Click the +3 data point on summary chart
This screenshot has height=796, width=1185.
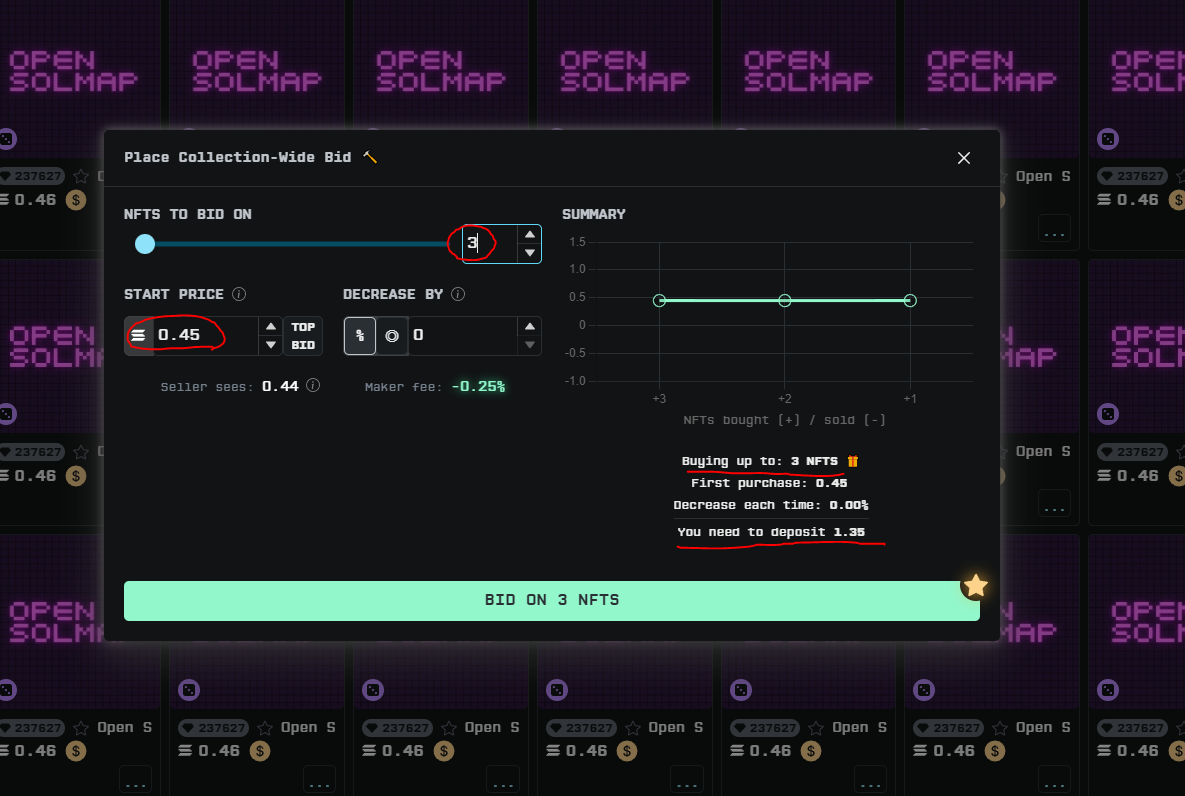click(659, 301)
